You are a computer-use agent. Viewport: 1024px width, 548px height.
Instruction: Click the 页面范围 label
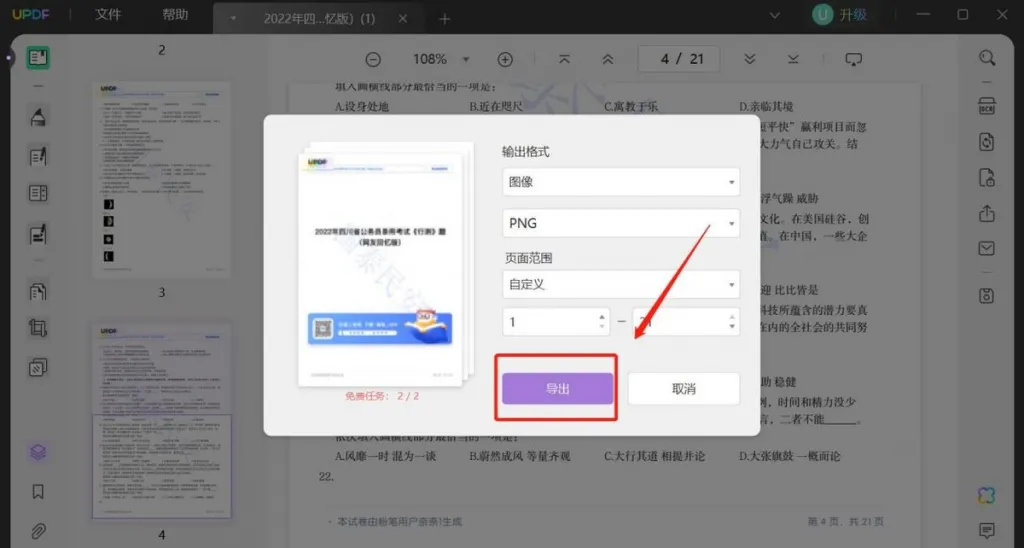tap(527, 259)
